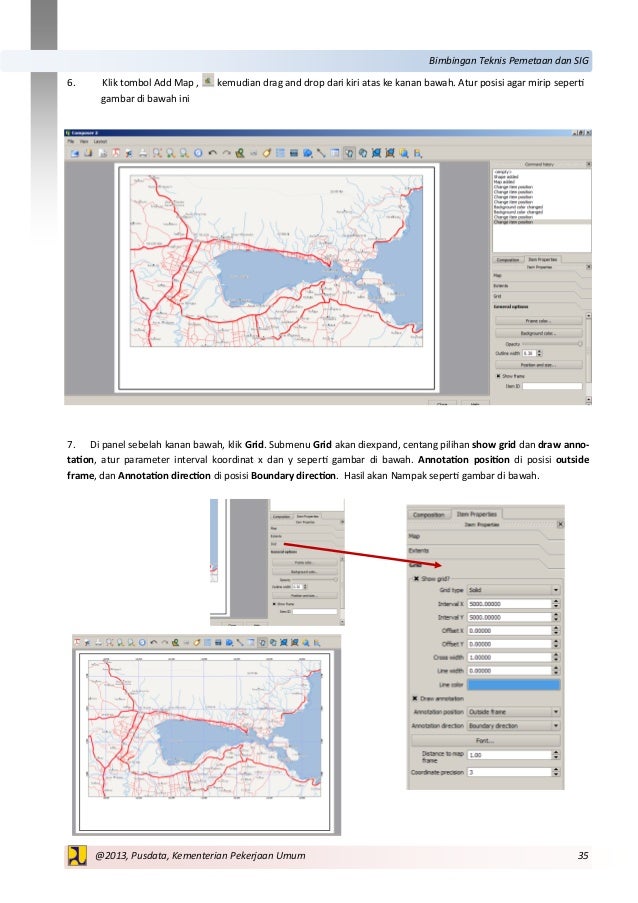Viewport: 638px width, 903px height.
Task: Click Export as SVG icon in top composer toolbar
Action: tap(128, 153)
